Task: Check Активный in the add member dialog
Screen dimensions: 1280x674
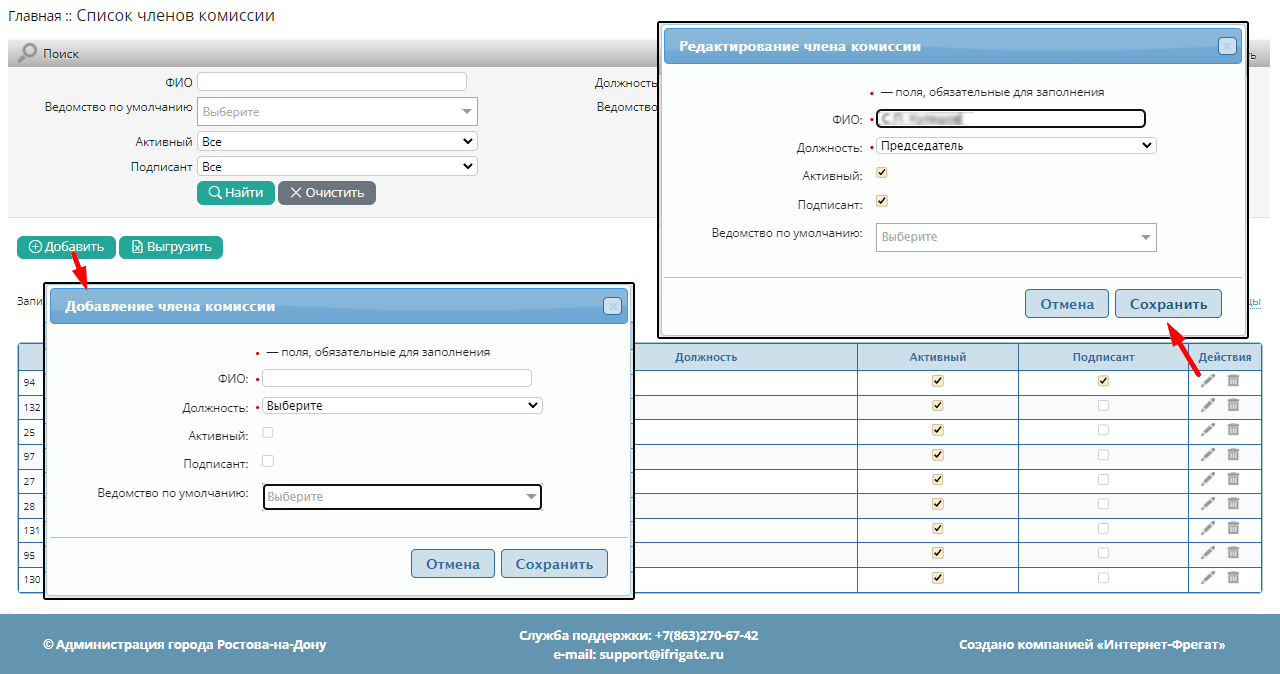Action: tap(267, 433)
